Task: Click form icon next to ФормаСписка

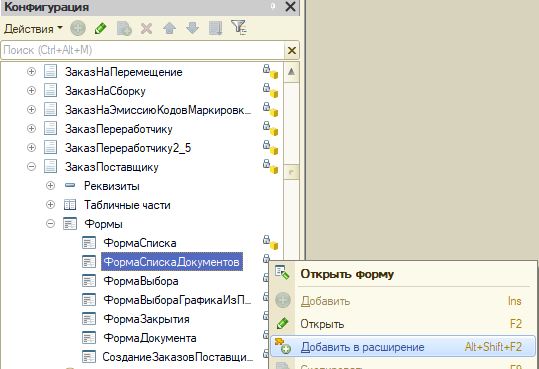Action: (x=89, y=243)
